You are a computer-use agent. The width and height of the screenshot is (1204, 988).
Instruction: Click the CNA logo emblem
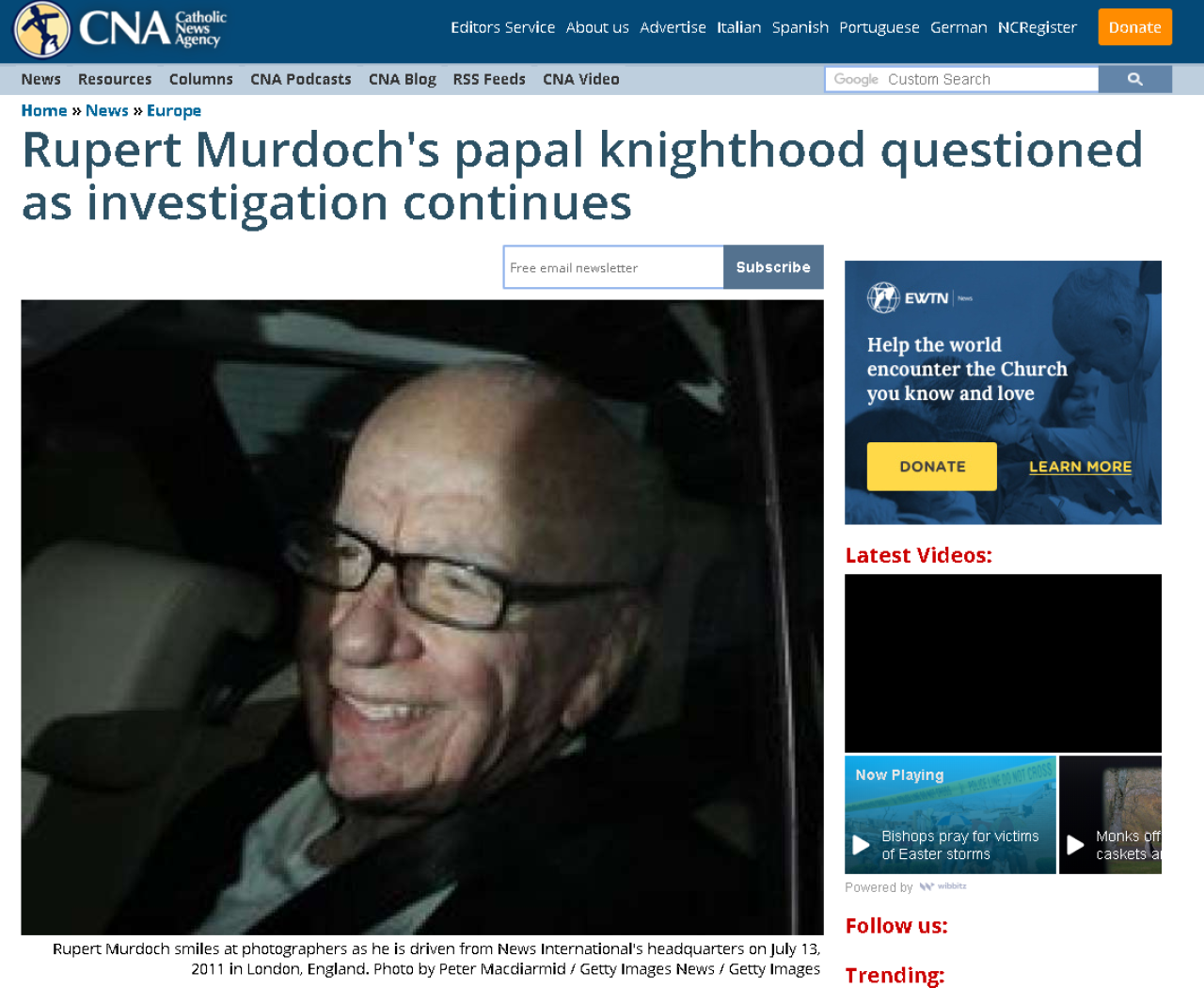pyautogui.click(x=41, y=28)
